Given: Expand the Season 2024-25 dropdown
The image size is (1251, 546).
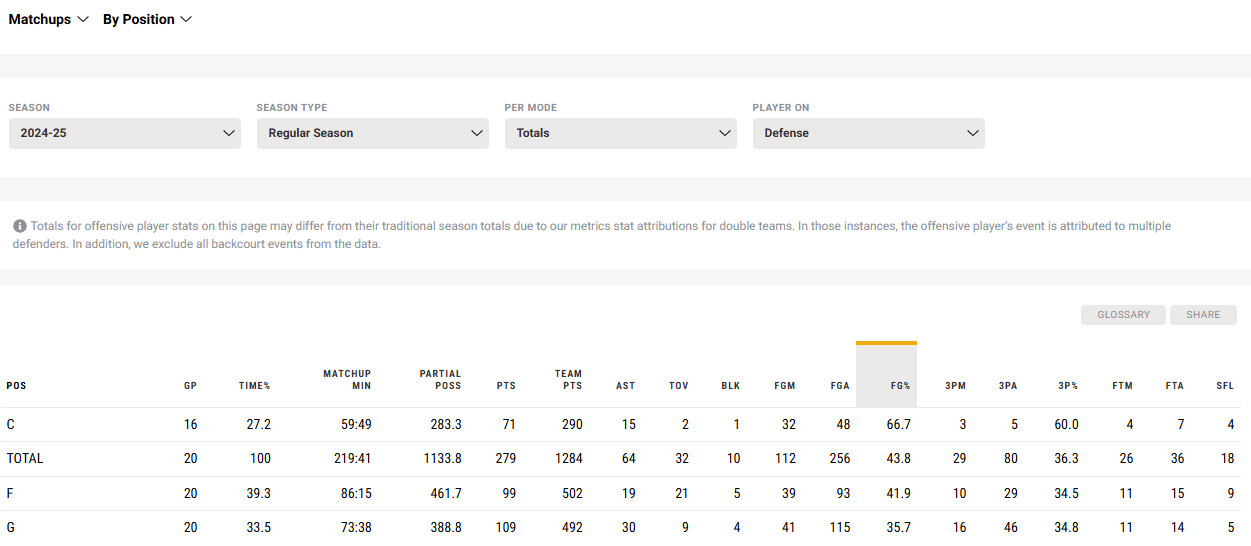Looking at the screenshot, I should [x=125, y=133].
